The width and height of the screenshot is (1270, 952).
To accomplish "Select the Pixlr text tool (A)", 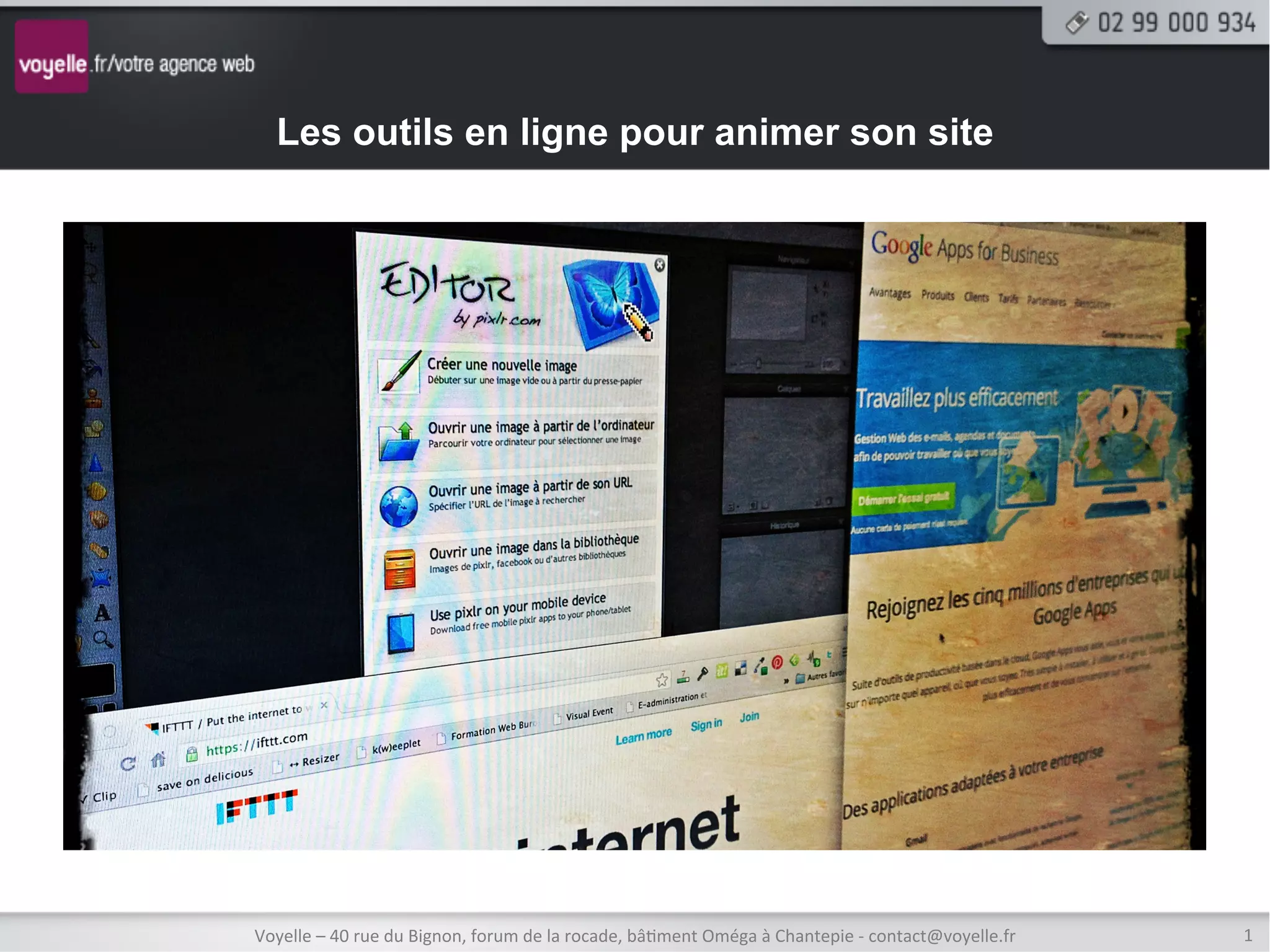I will [102, 613].
